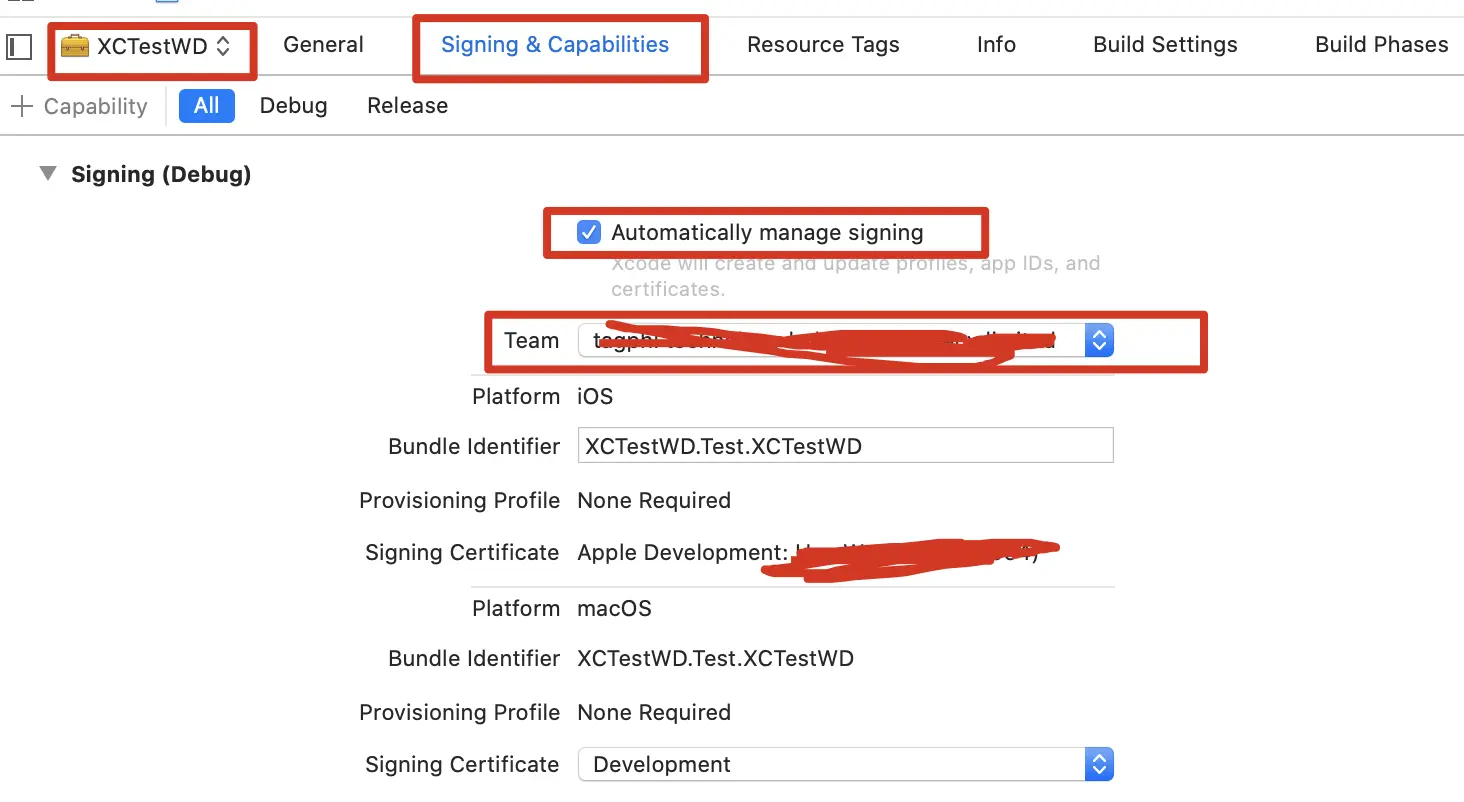The width and height of the screenshot is (1464, 802).
Task: Filter capabilities by Release configuration
Action: point(407,106)
